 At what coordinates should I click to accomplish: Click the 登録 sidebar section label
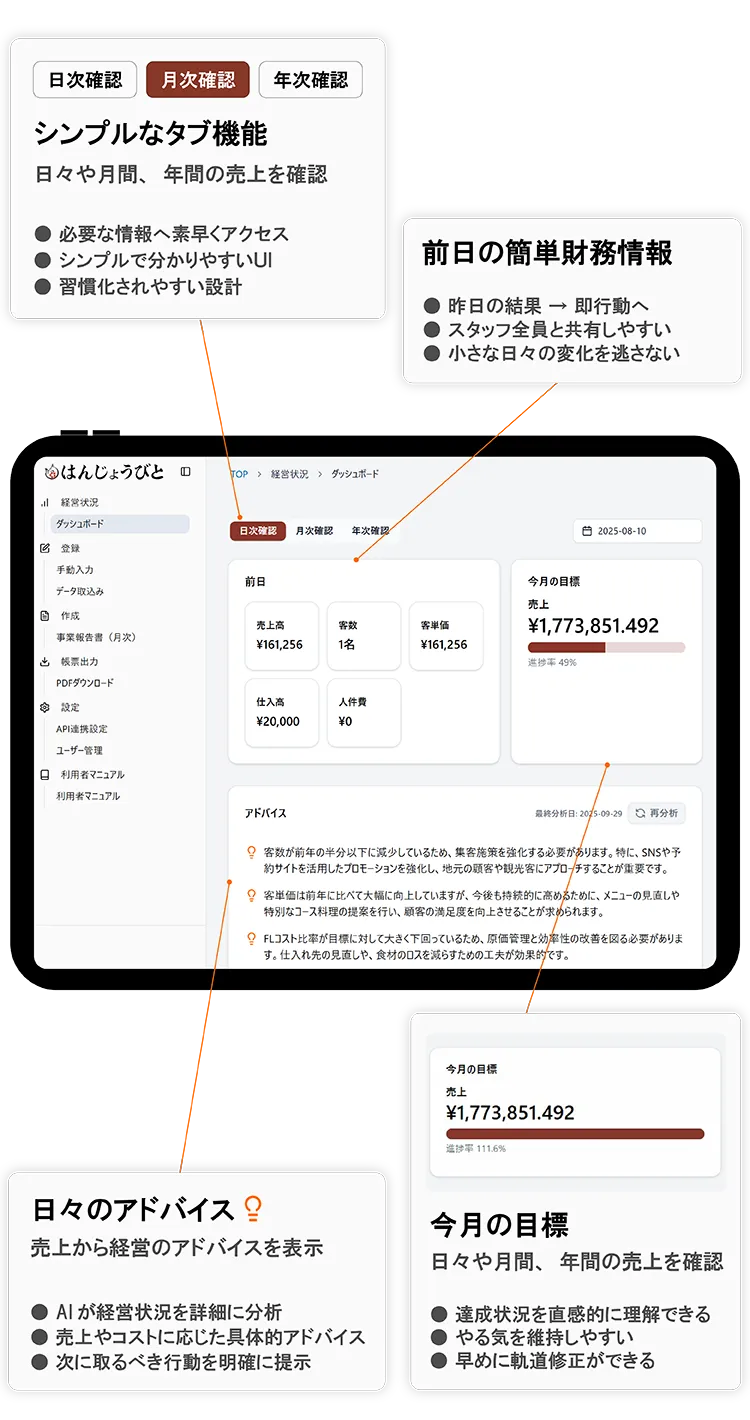70,548
